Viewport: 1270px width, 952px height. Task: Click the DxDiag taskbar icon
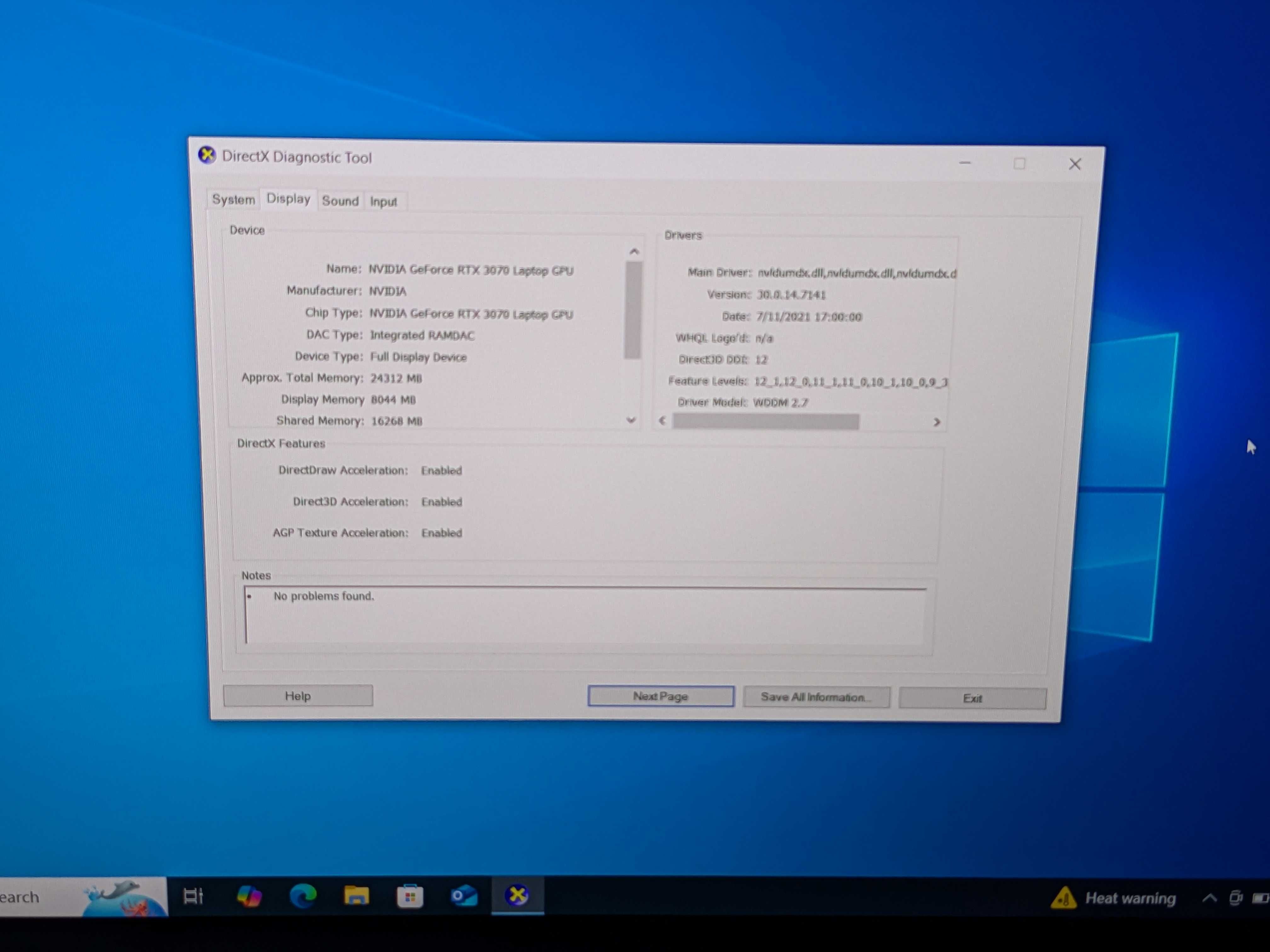[x=517, y=895]
